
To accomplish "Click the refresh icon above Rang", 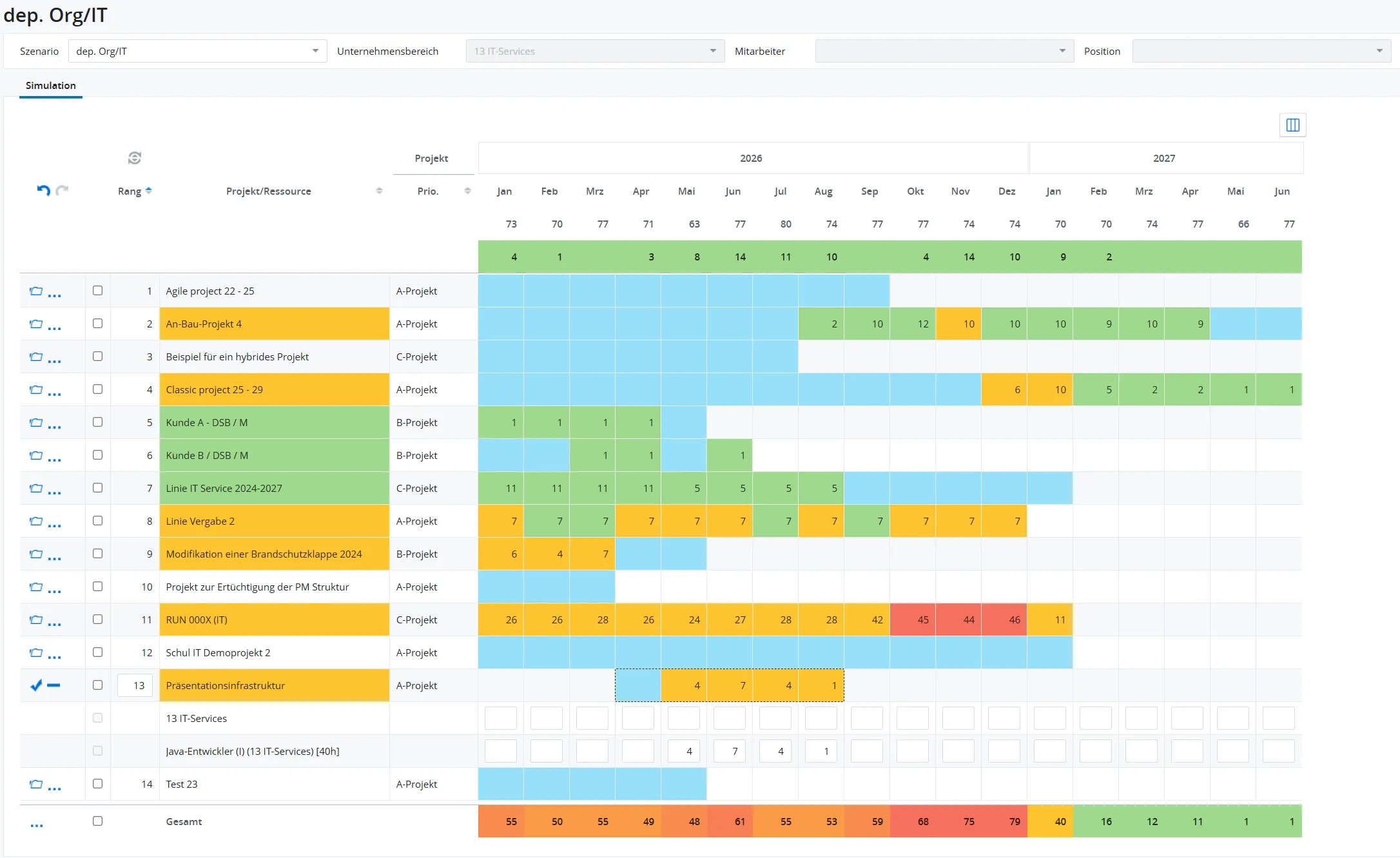I will point(134,158).
